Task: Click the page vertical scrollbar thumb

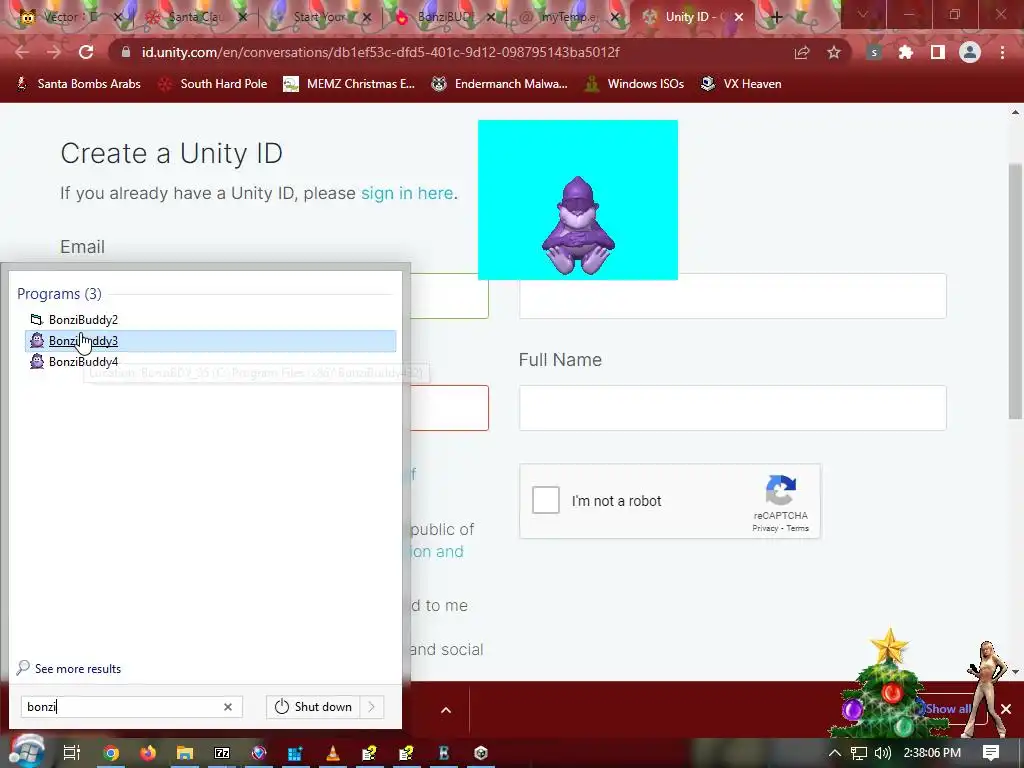Action: tap(1015, 291)
